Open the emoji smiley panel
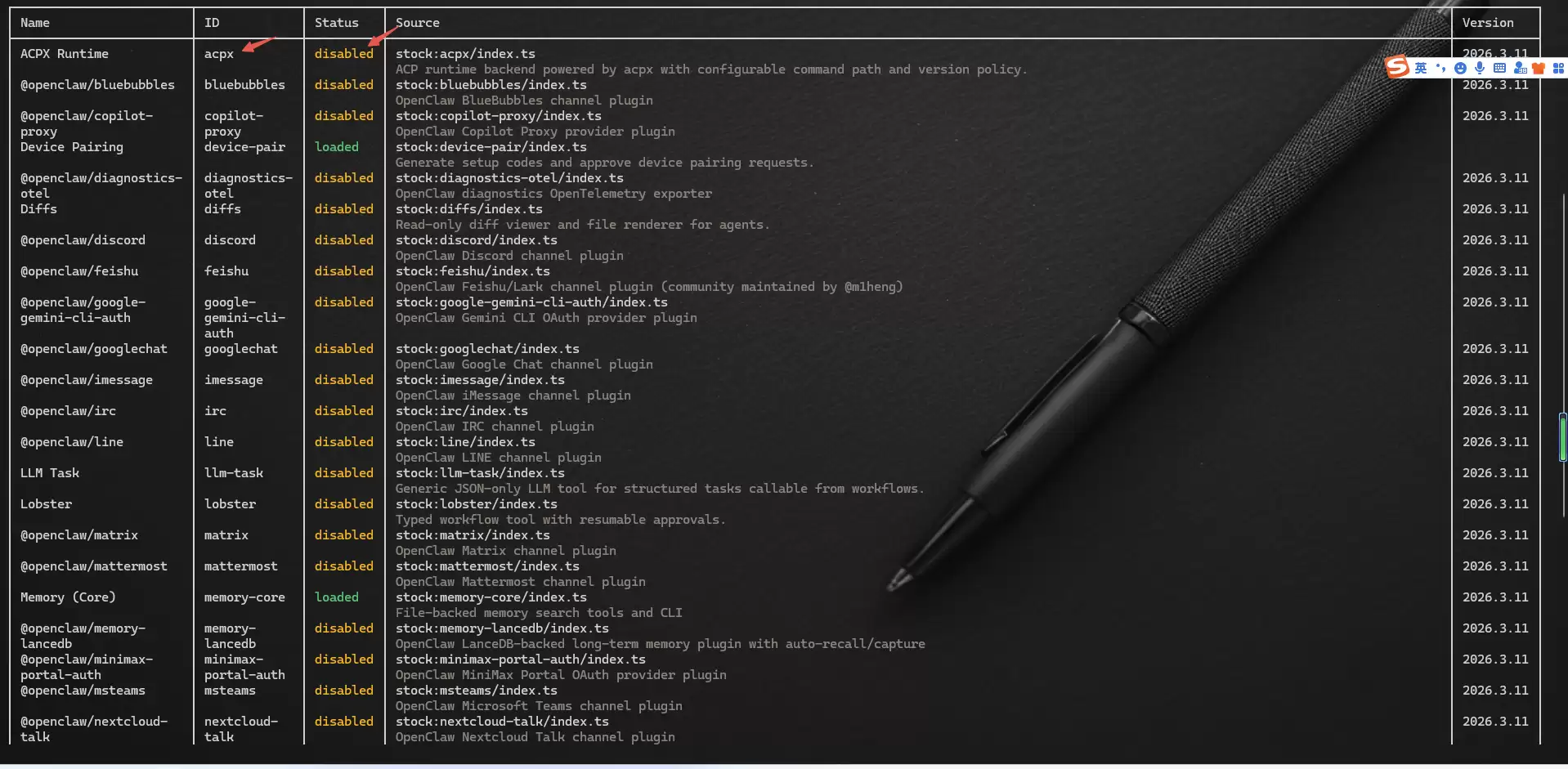Image resolution: width=1568 pixels, height=769 pixels. tap(1460, 69)
